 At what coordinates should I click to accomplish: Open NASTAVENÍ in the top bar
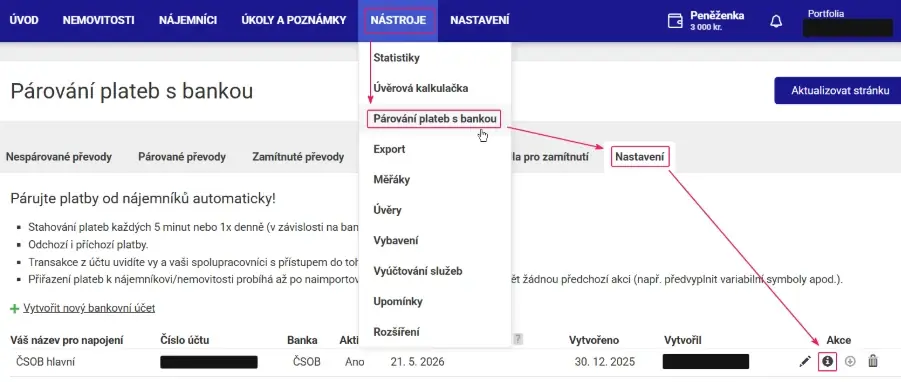point(480,21)
